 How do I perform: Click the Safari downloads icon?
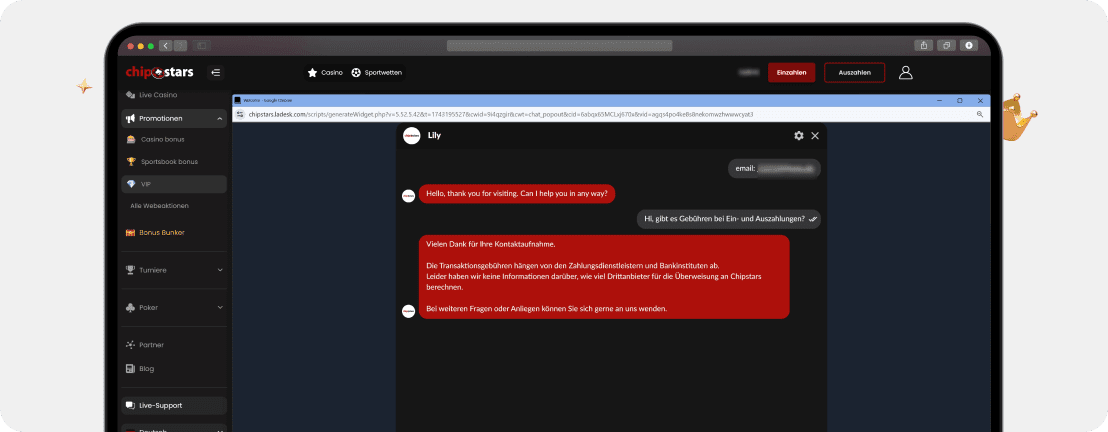969,45
